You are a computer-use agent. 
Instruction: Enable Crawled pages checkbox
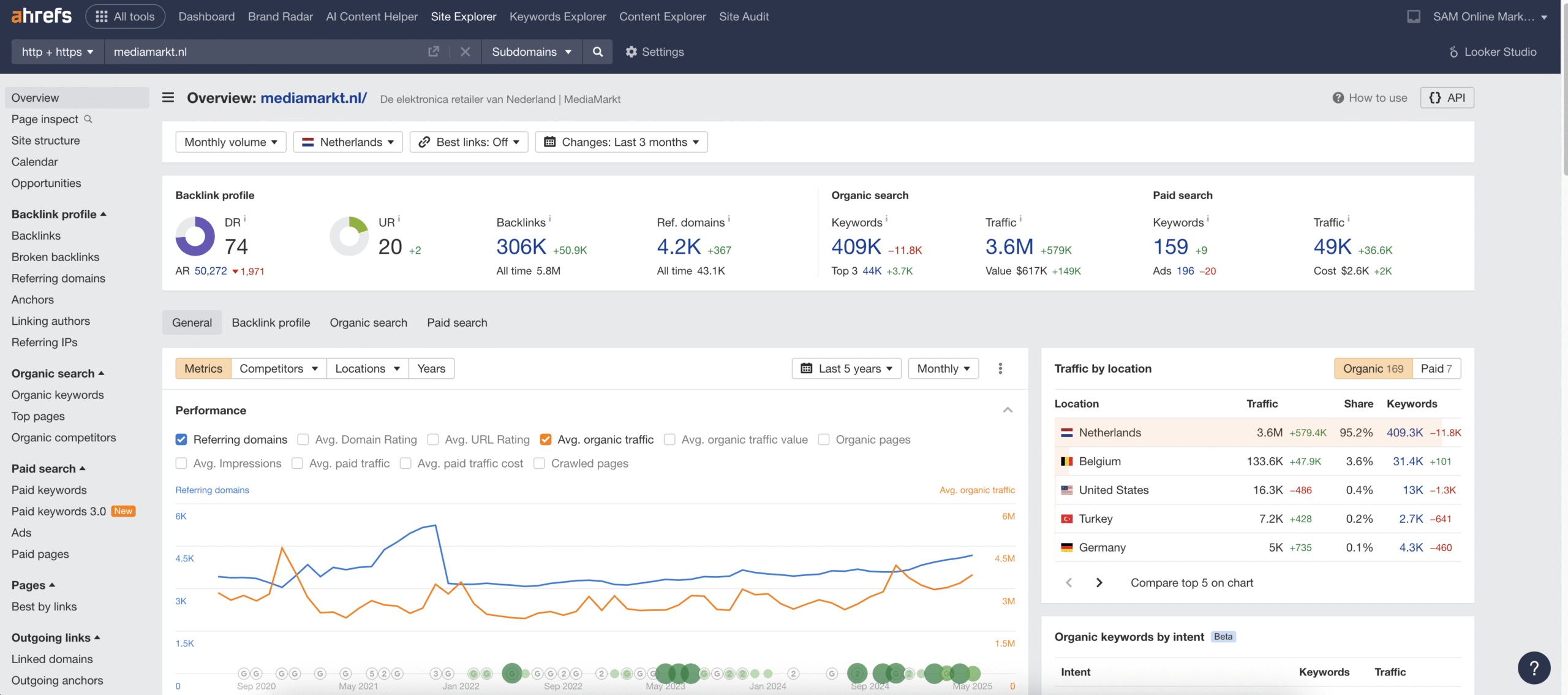pyautogui.click(x=539, y=463)
